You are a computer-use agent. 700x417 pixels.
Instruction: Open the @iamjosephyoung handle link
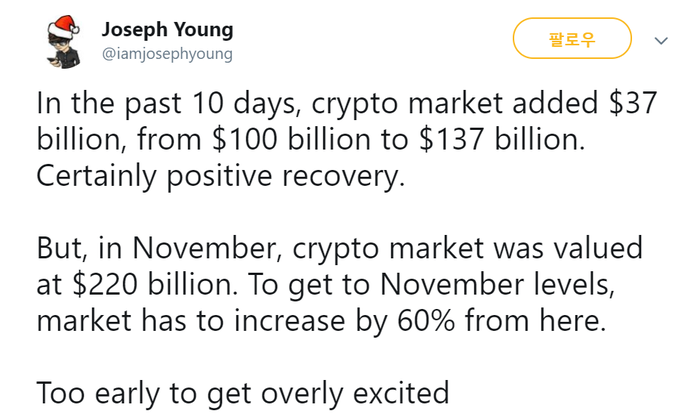[167, 54]
